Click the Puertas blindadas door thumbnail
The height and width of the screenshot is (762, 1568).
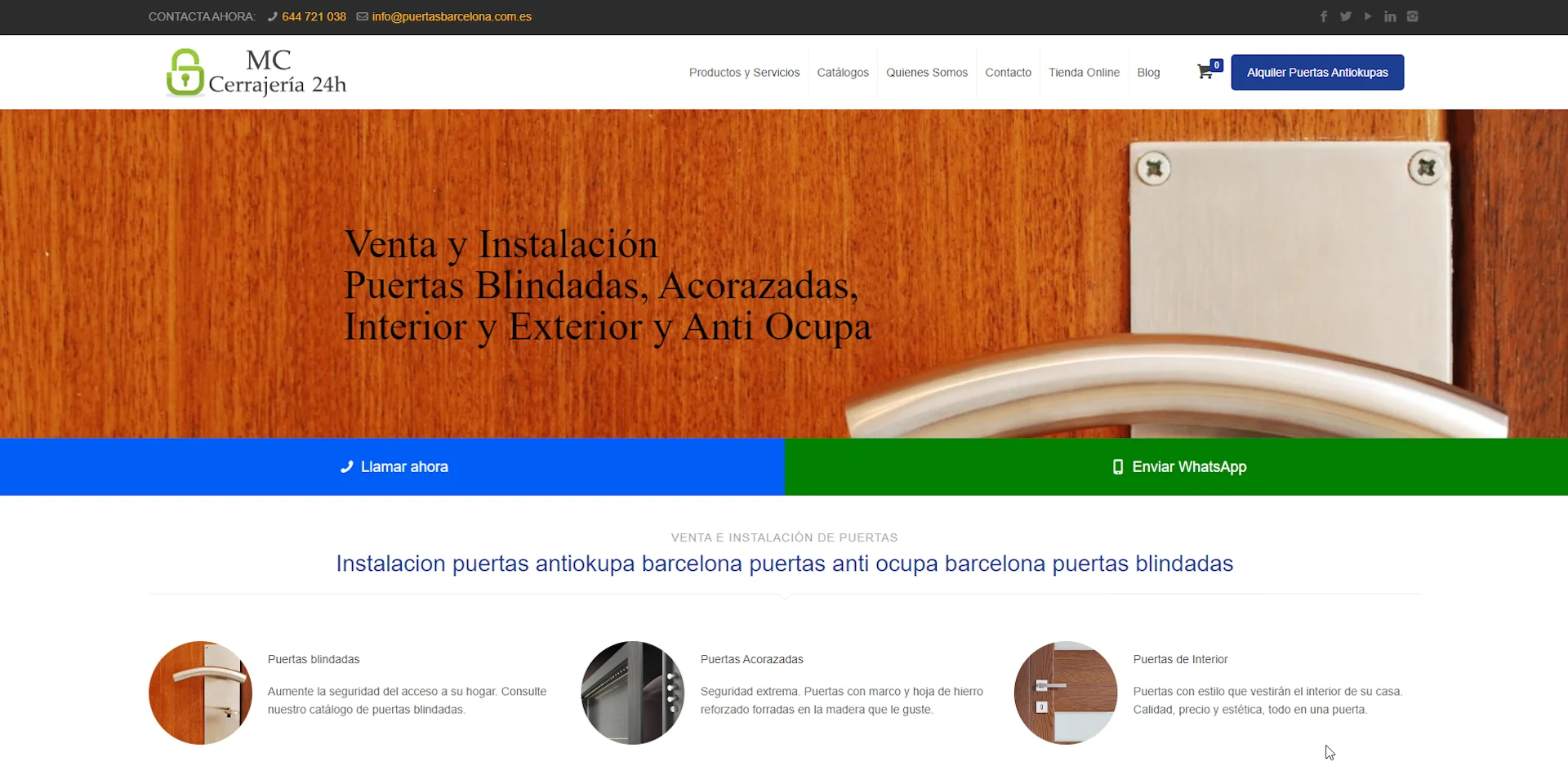click(x=199, y=693)
